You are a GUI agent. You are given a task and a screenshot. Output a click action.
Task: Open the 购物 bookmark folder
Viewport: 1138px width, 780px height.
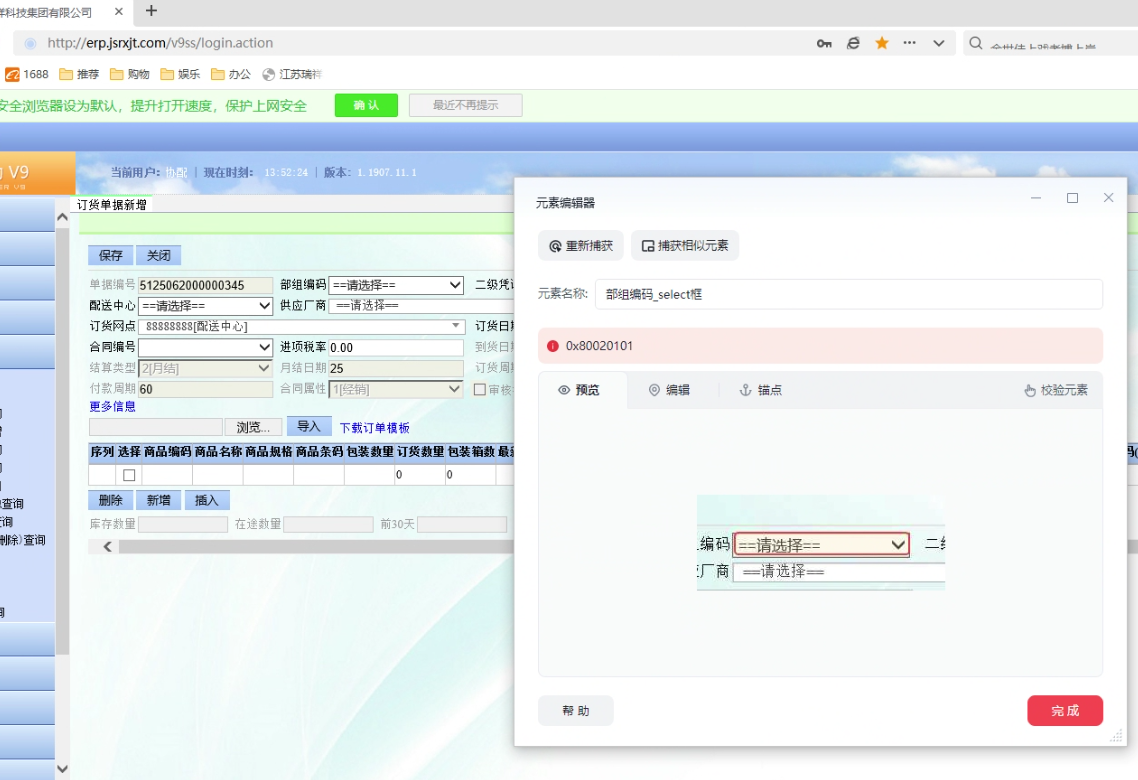click(x=130, y=74)
